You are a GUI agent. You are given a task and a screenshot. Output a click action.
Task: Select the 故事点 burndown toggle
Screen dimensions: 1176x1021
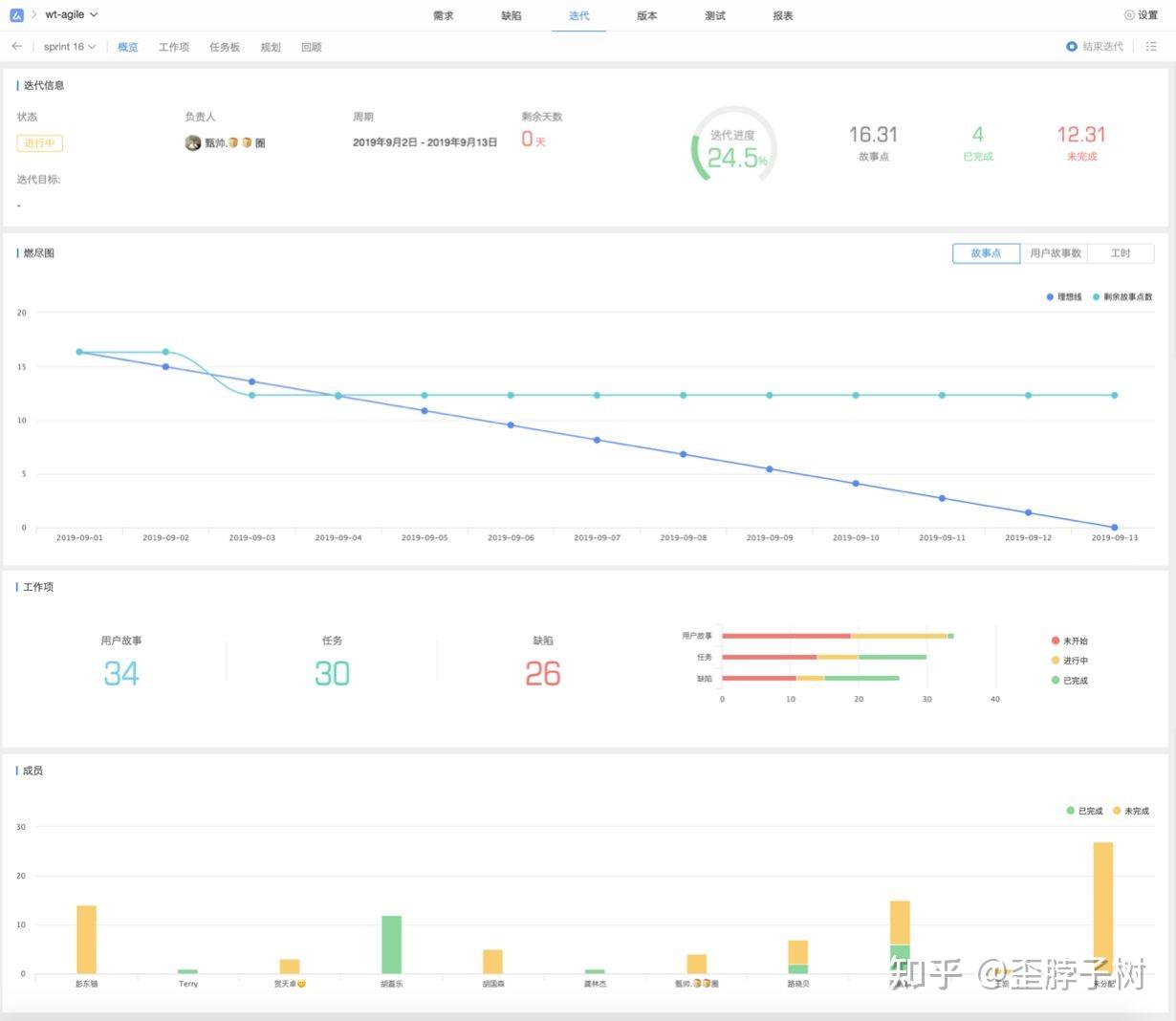[x=986, y=253]
